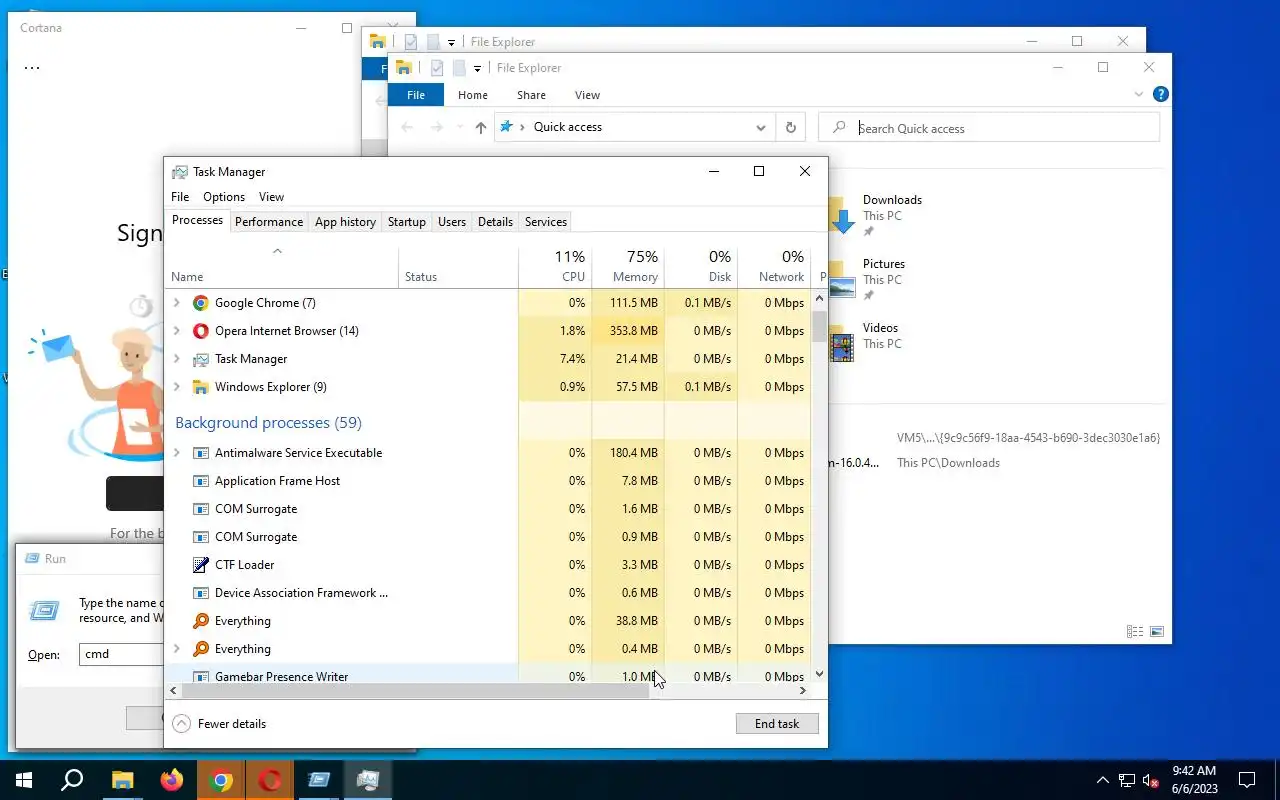Image resolution: width=1280 pixels, height=800 pixels.
Task: Open the notification center icon
Action: coord(1247,780)
